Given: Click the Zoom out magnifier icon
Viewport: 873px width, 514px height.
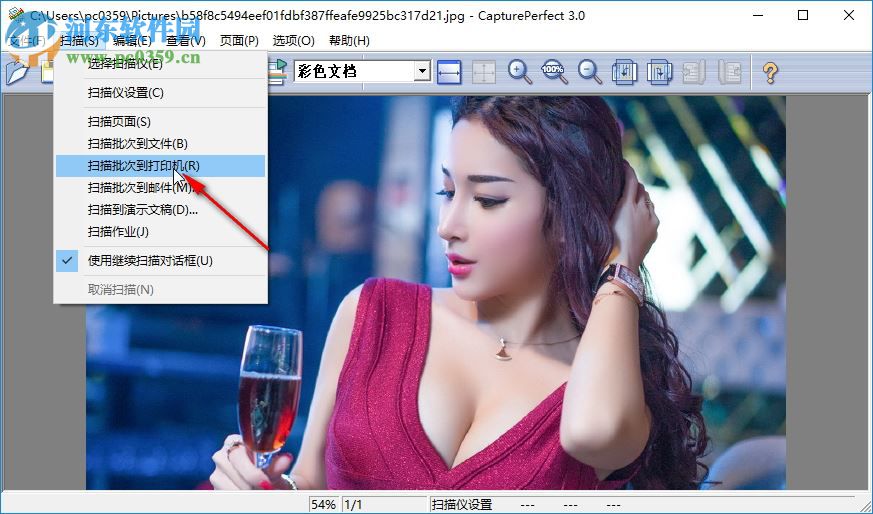Looking at the screenshot, I should click(589, 72).
